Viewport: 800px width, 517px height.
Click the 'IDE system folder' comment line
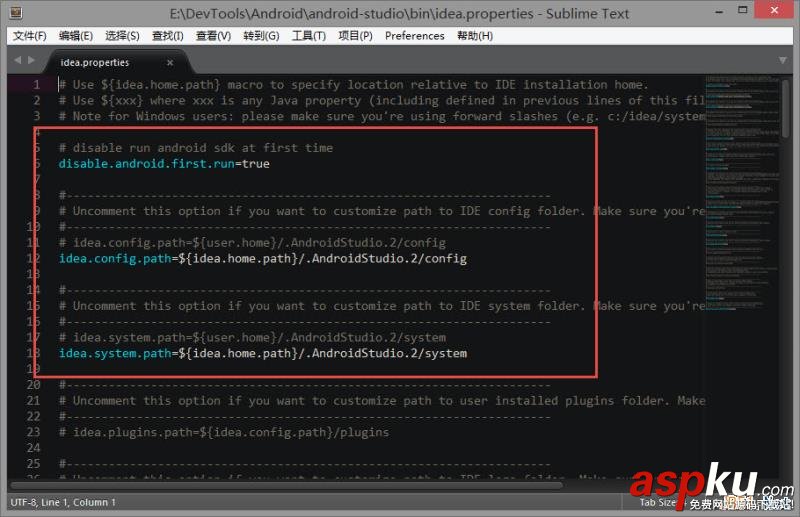[382, 306]
